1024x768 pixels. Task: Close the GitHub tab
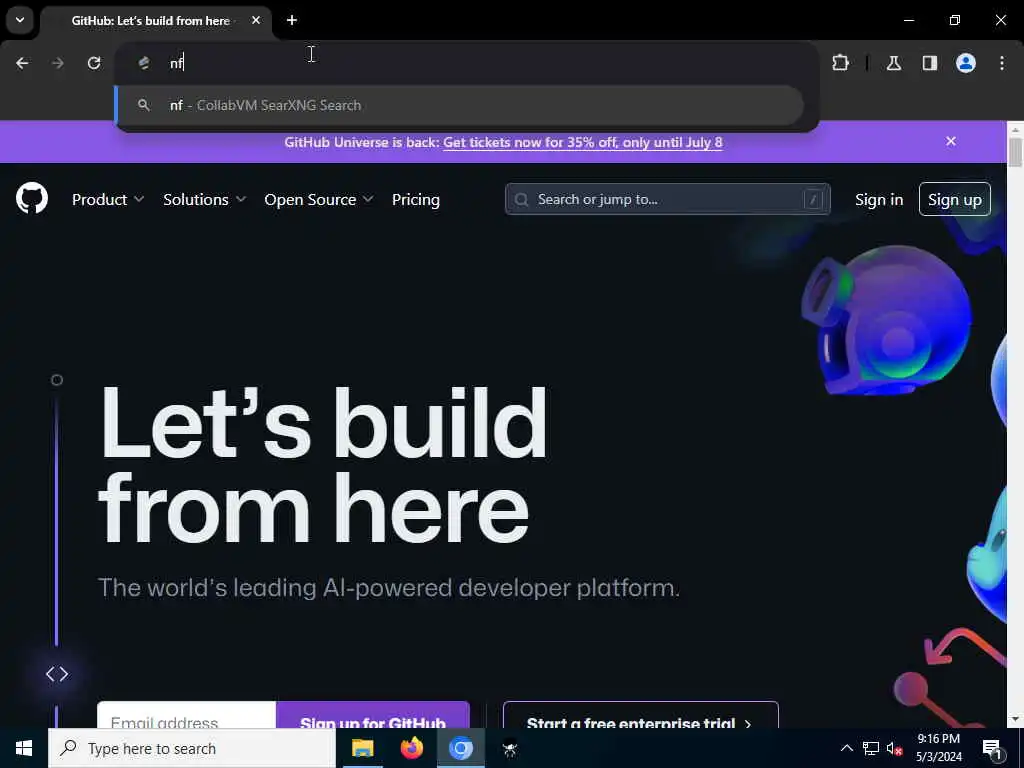pyautogui.click(x=256, y=20)
